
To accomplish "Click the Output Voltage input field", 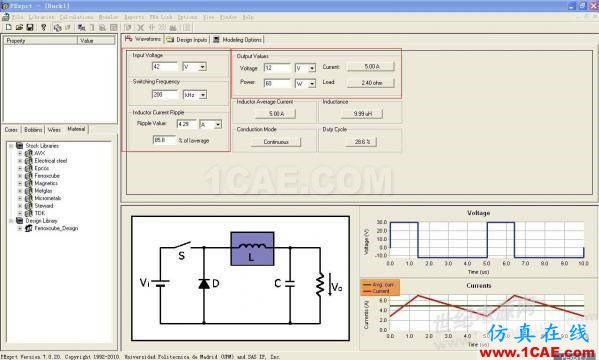I will pos(277,68).
